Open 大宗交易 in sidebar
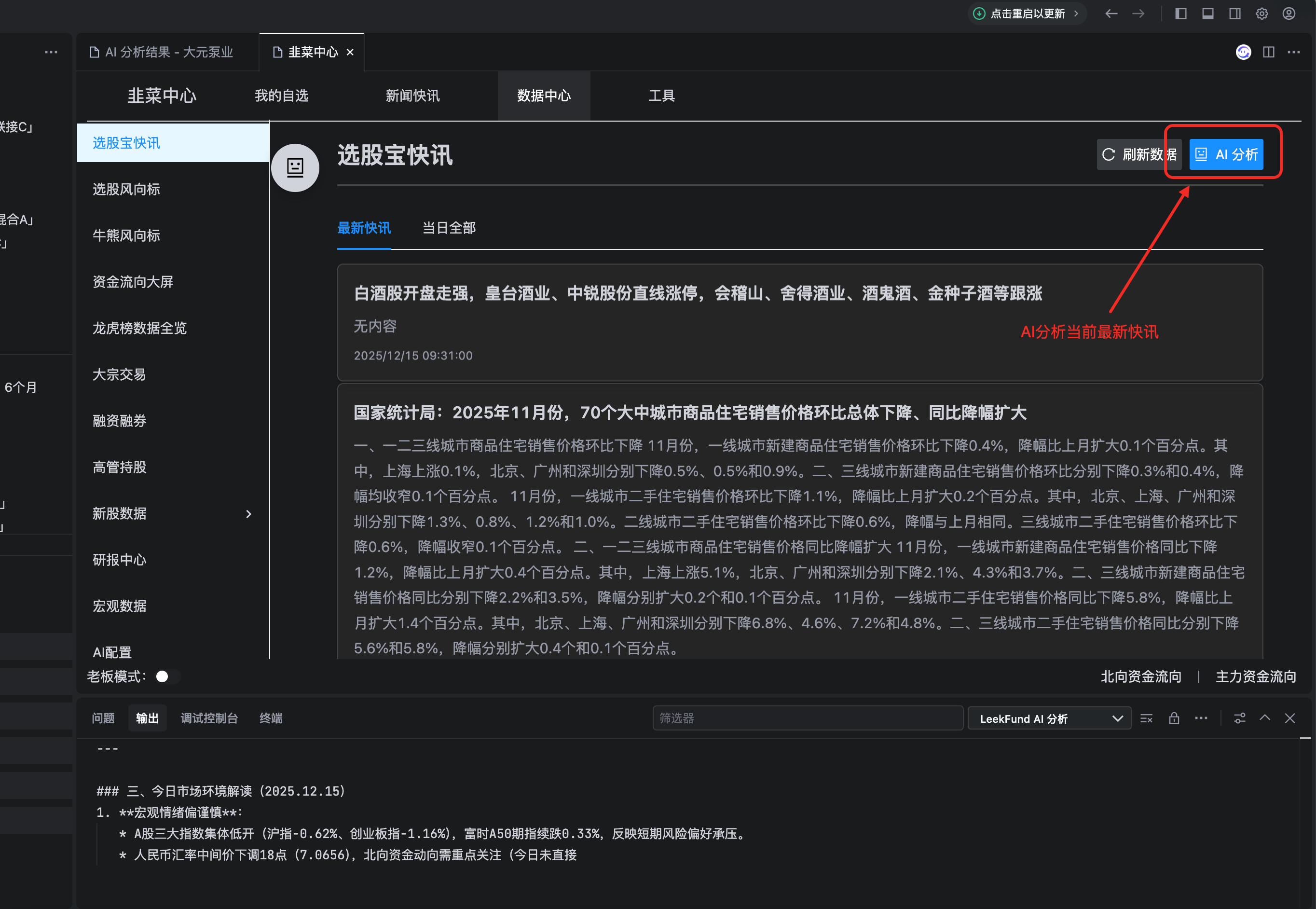This screenshot has height=909, width=1316. coord(173,374)
